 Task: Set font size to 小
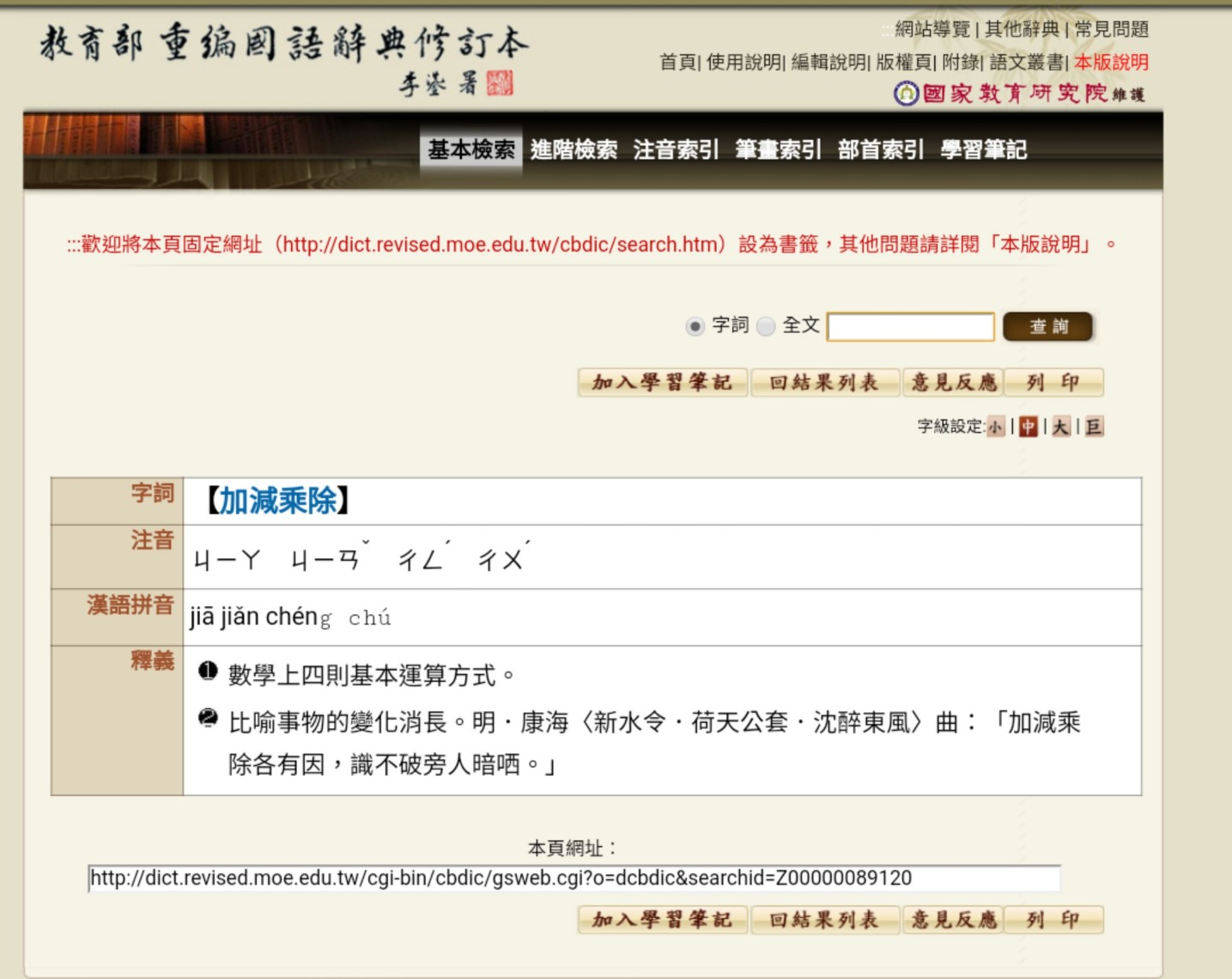[x=995, y=427]
